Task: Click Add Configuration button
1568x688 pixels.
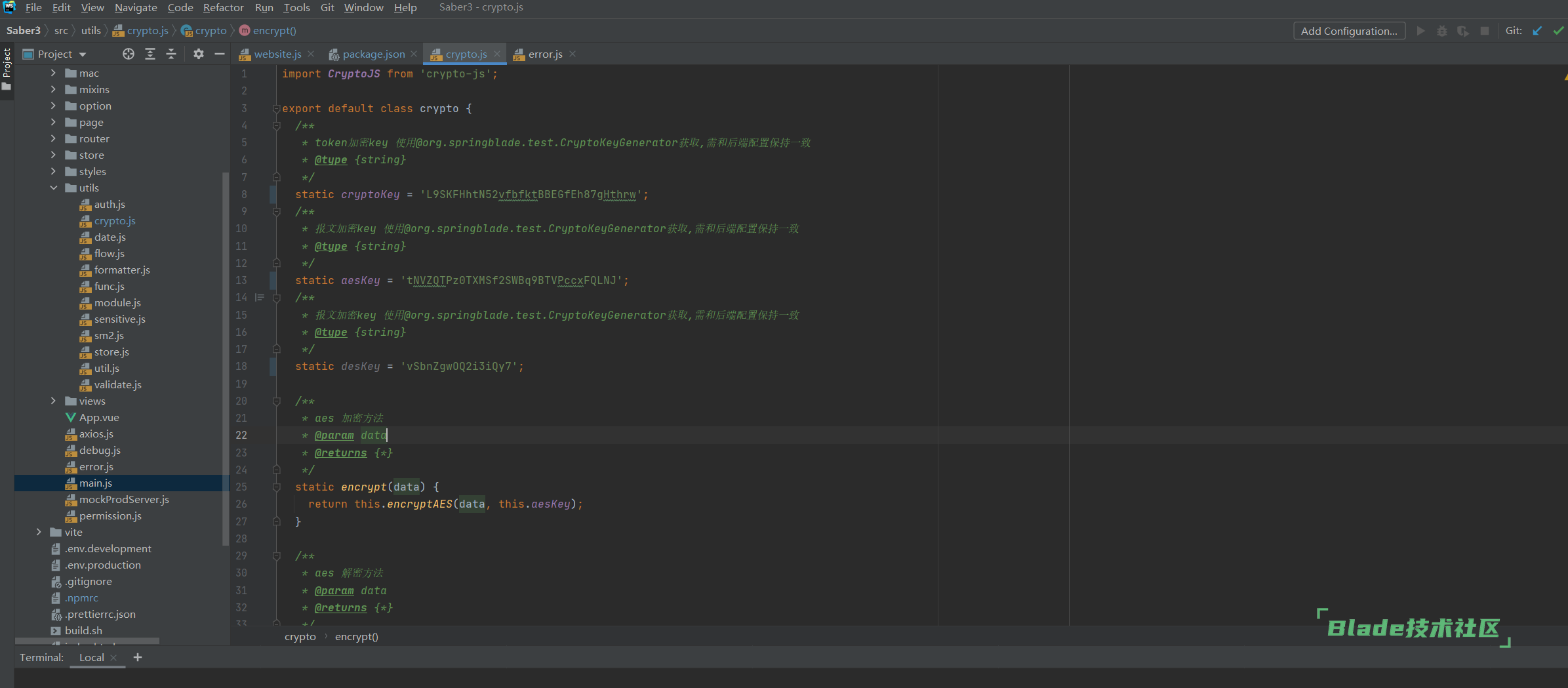Action: pyautogui.click(x=1348, y=31)
